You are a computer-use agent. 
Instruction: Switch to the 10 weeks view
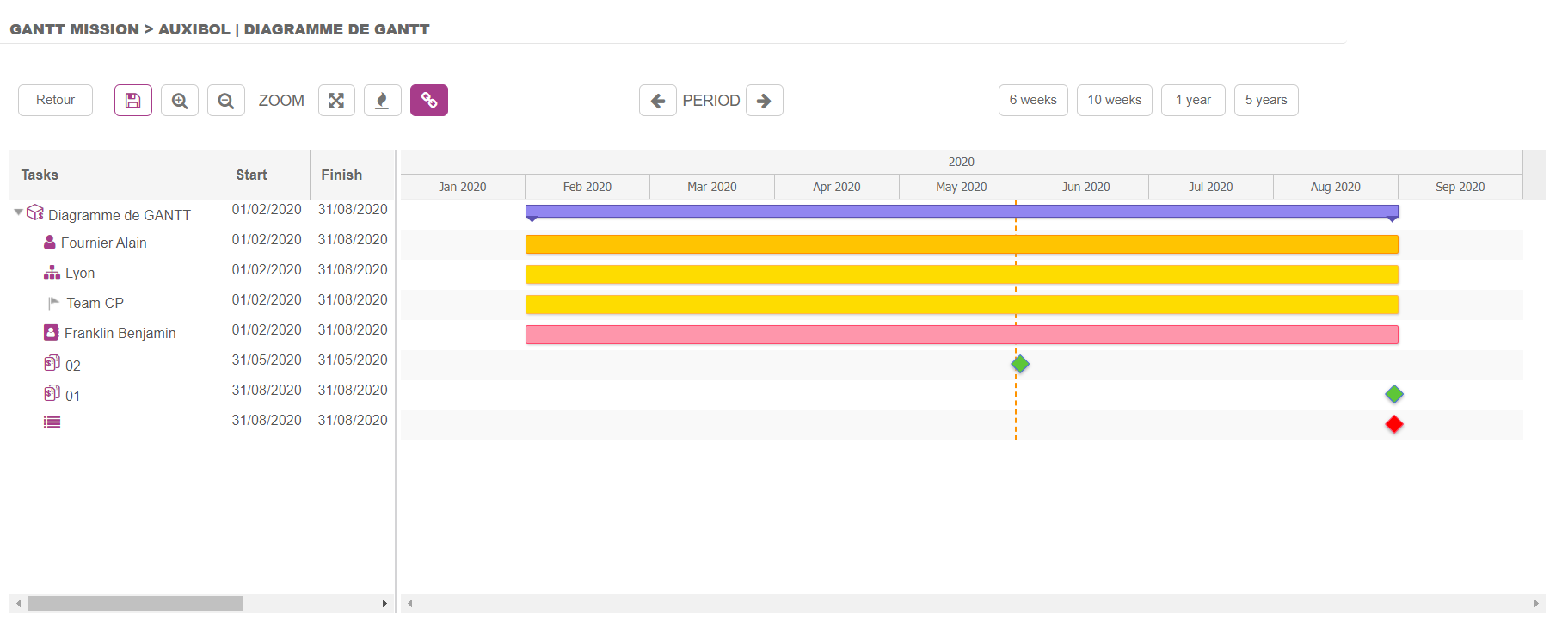[x=1114, y=100]
